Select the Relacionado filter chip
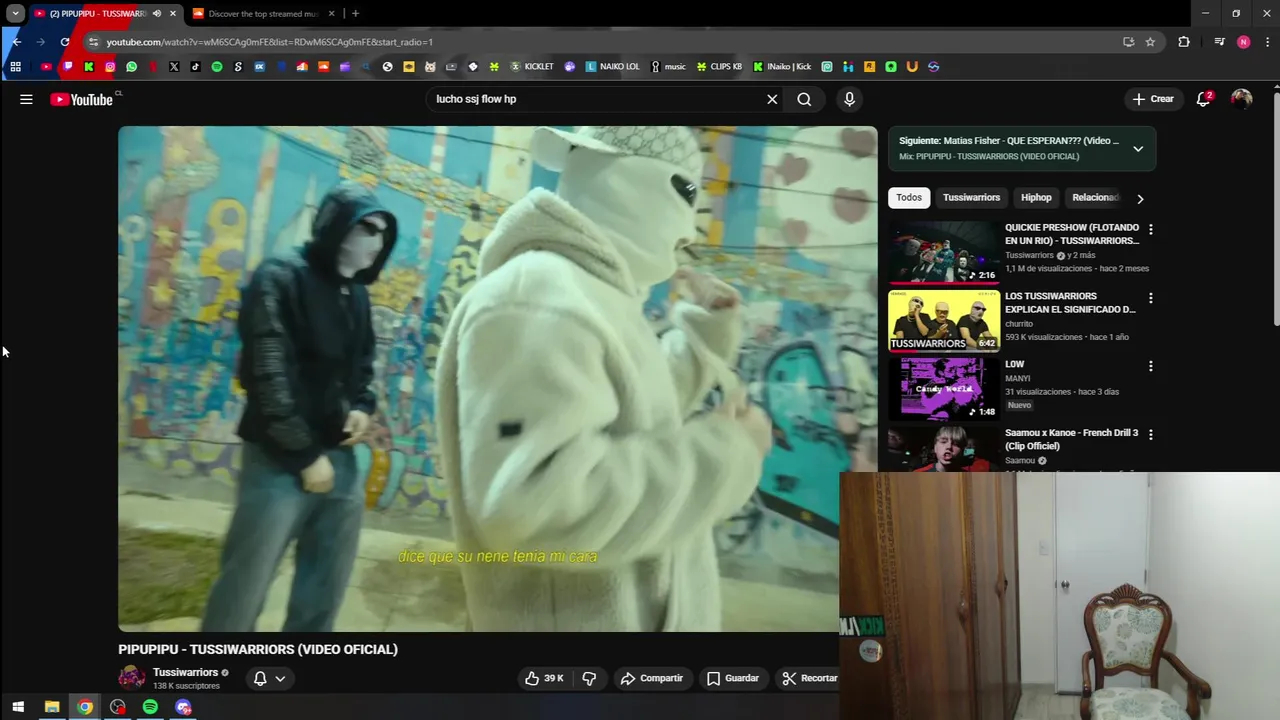 click(1095, 198)
